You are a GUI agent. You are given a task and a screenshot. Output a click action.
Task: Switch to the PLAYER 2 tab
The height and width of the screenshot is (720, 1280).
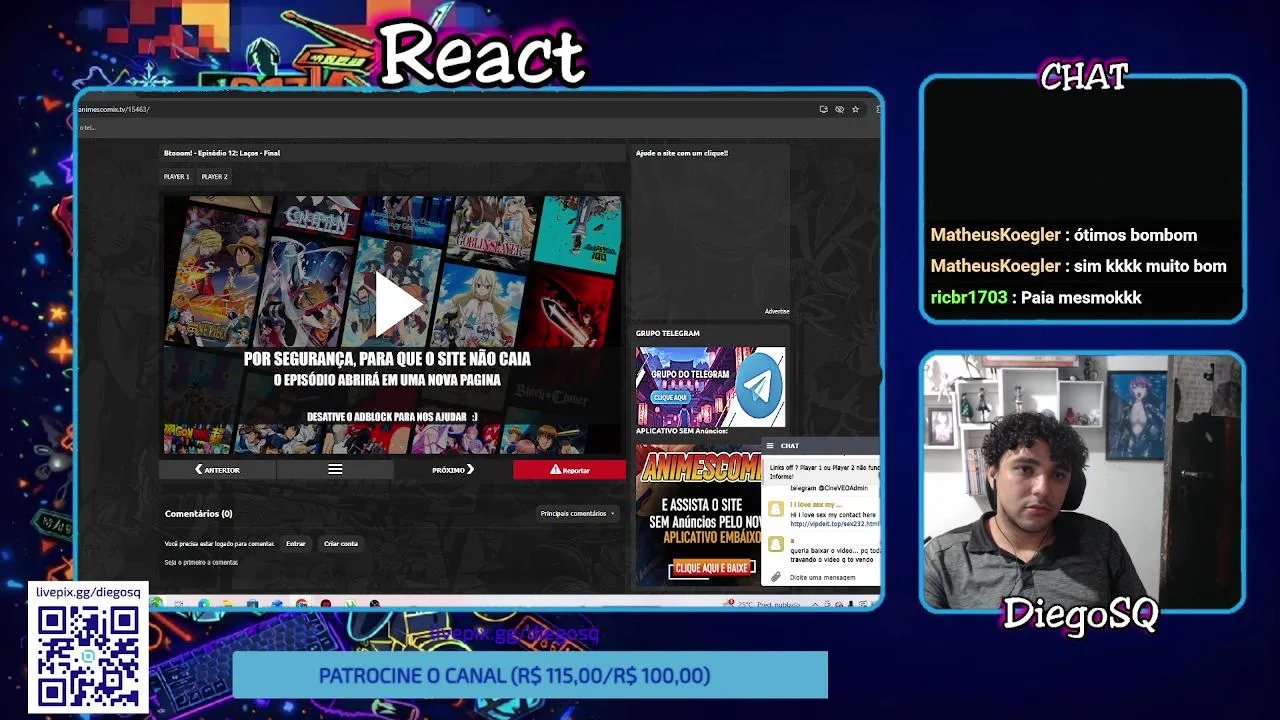click(x=214, y=177)
